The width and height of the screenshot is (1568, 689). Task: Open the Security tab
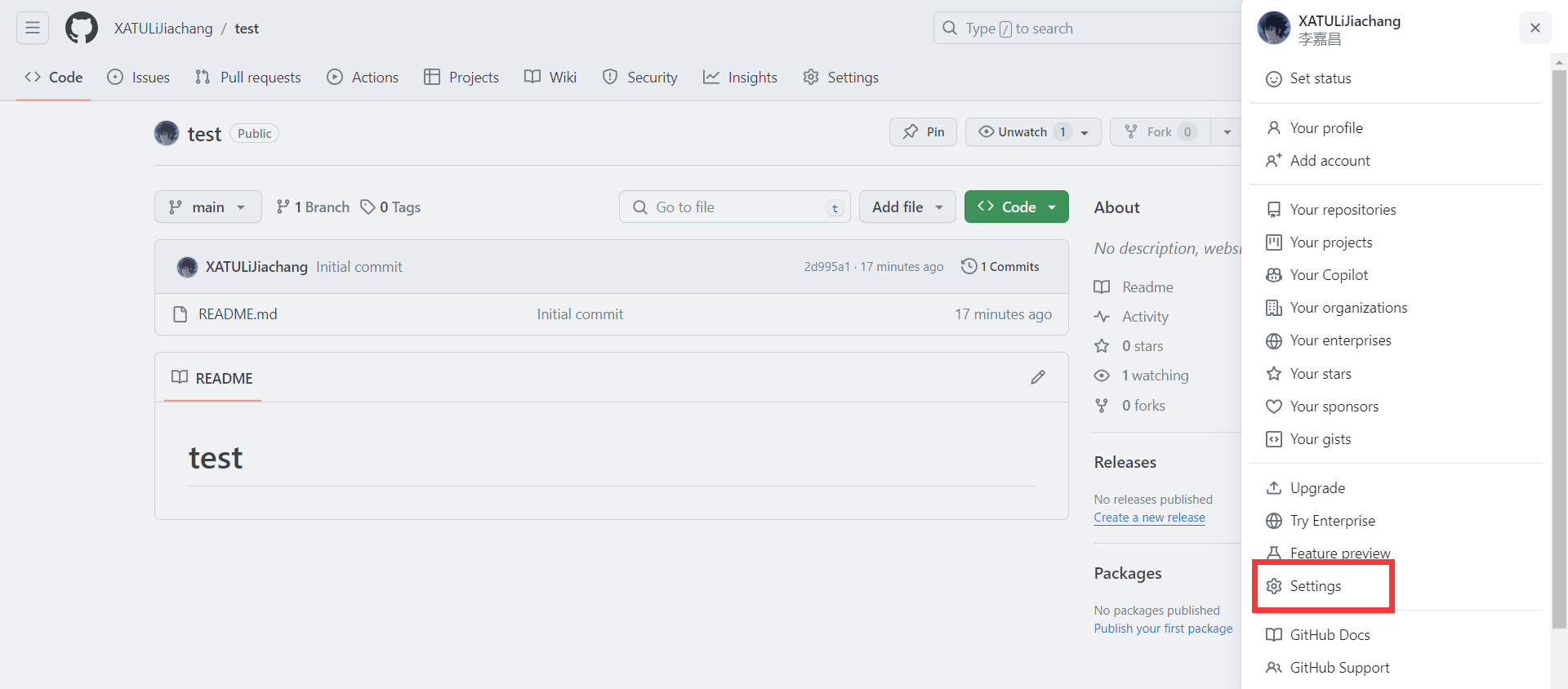(x=640, y=78)
